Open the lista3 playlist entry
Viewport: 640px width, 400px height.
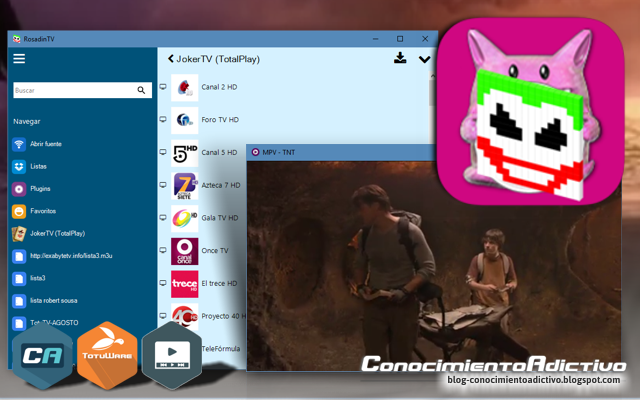pos(38,278)
